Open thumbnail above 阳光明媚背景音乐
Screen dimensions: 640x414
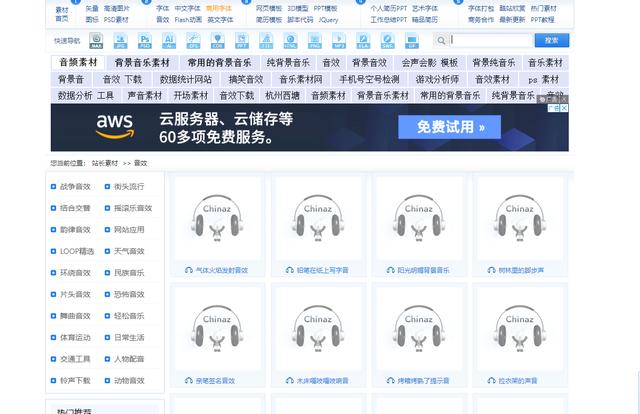coord(419,218)
